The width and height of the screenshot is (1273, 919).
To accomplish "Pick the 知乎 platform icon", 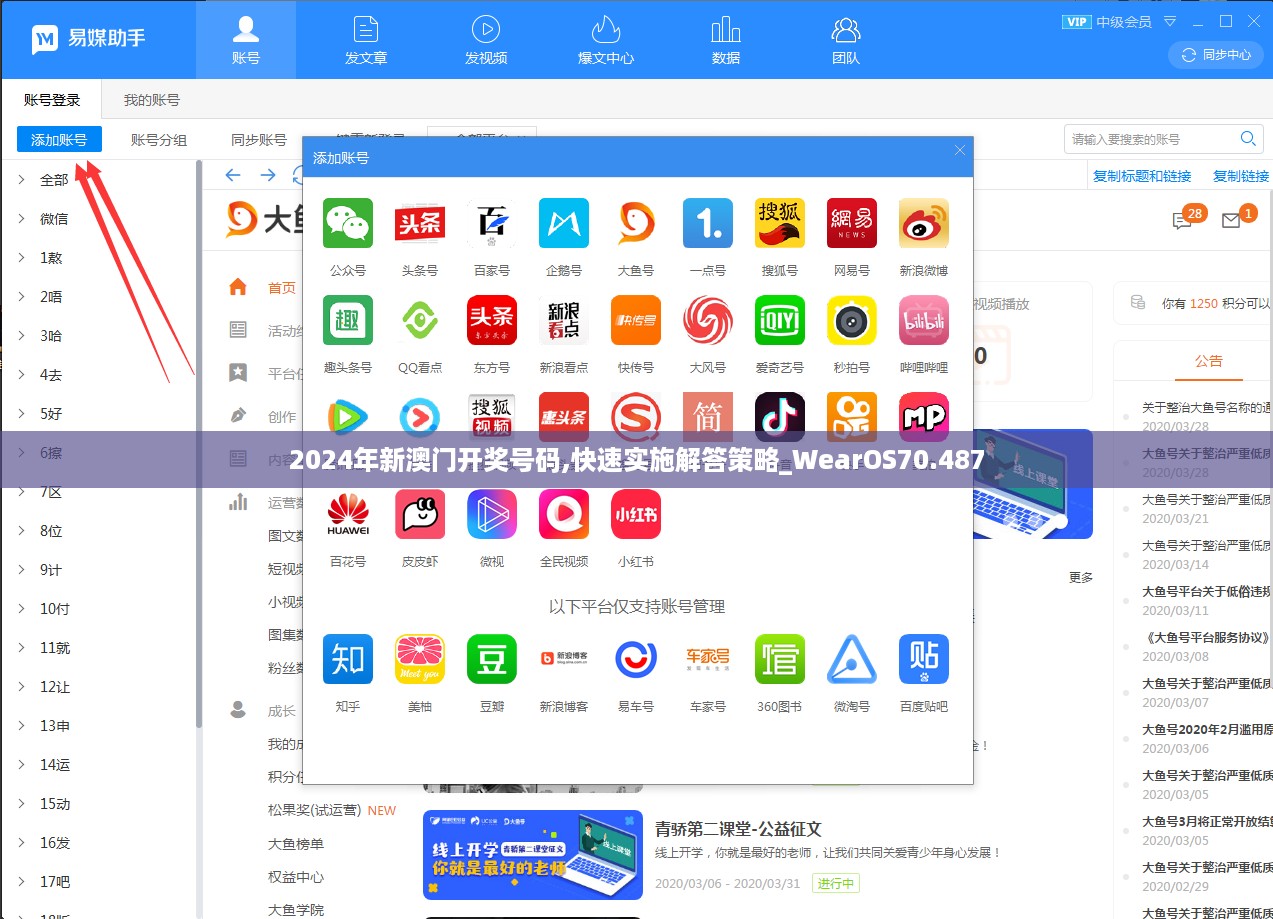I will (x=348, y=659).
